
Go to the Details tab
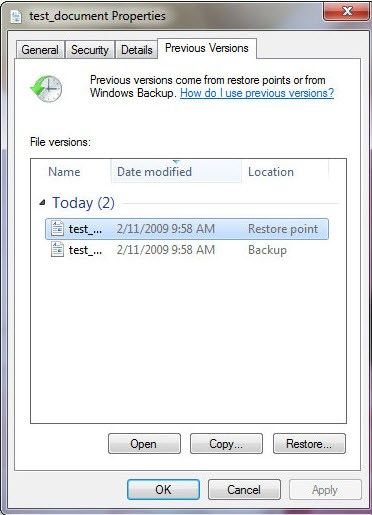coord(137,50)
